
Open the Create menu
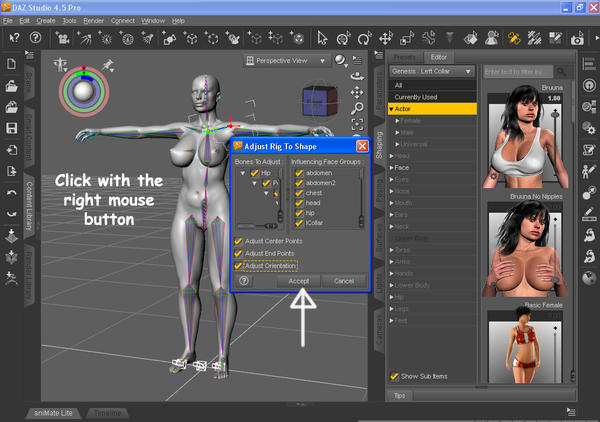point(46,21)
